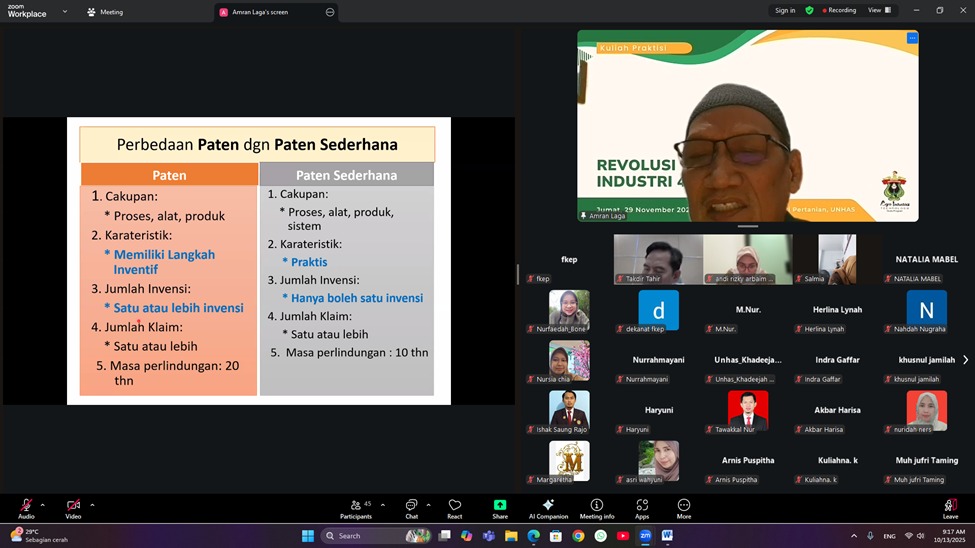Open React emoji reactions
975x548 pixels.
pyautogui.click(x=454, y=508)
